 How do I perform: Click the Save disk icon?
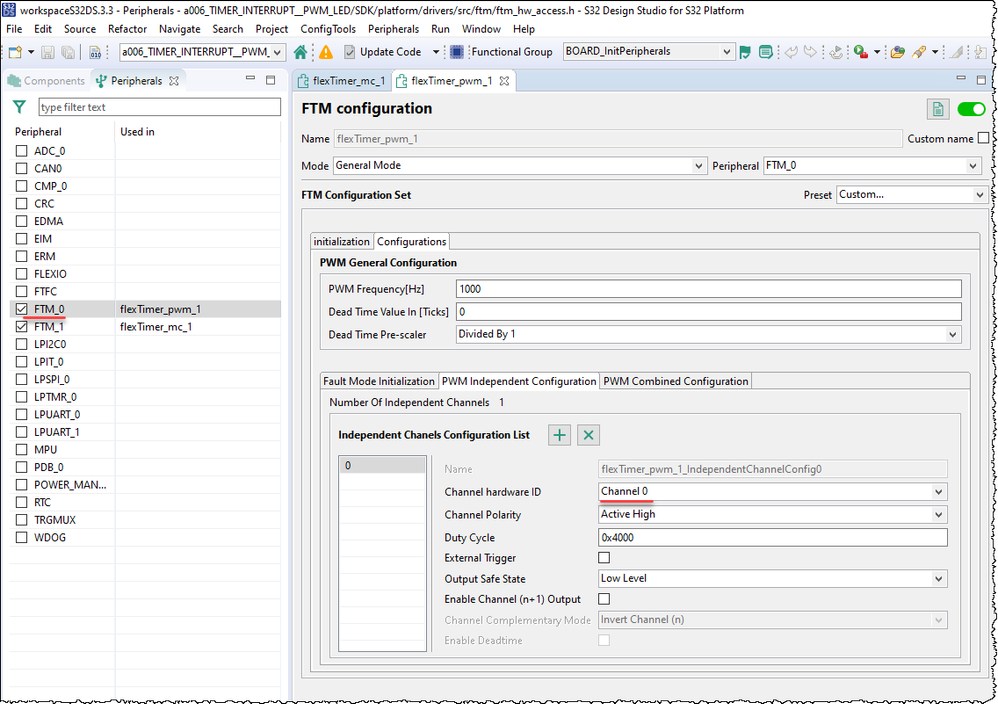pos(48,52)
